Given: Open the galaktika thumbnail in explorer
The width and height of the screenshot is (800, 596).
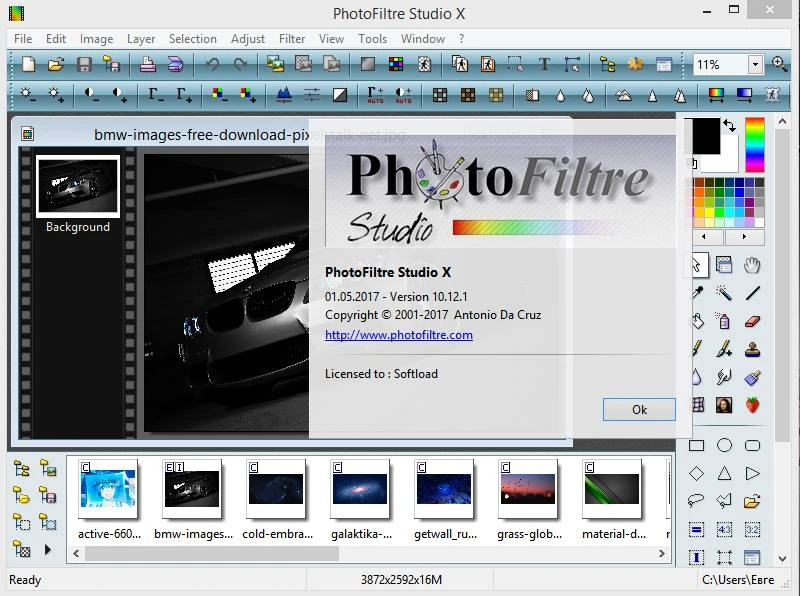Looking at the screenshot, I should coord(360,489).
